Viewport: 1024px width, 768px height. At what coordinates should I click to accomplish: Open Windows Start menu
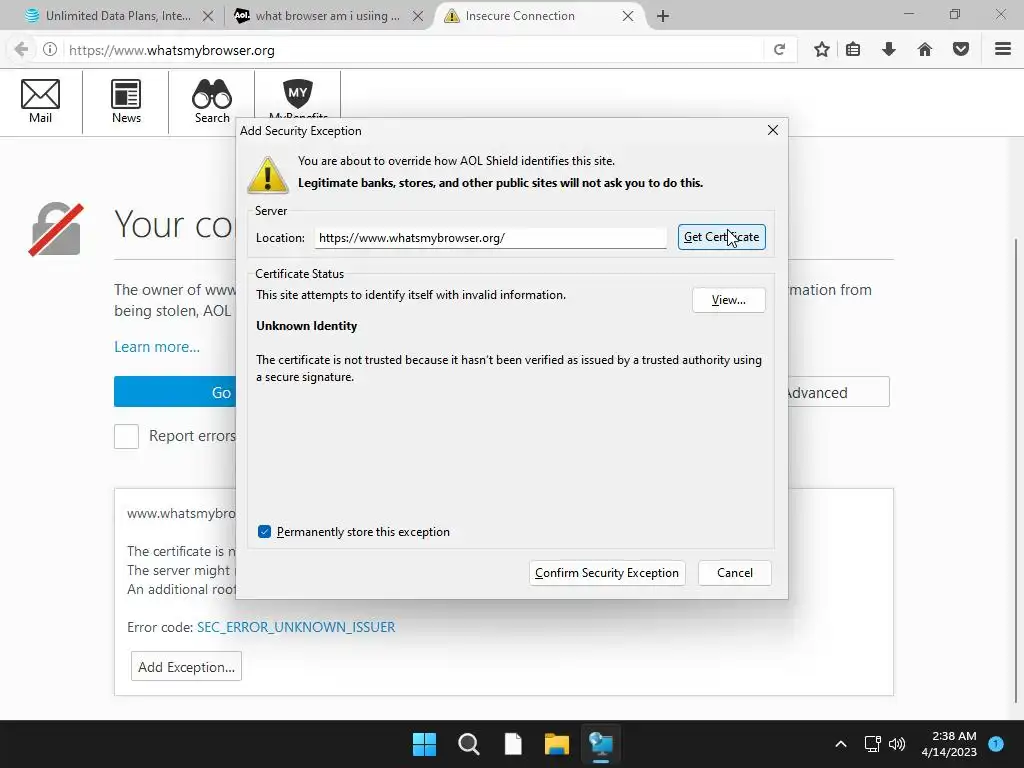click(424, 744)
